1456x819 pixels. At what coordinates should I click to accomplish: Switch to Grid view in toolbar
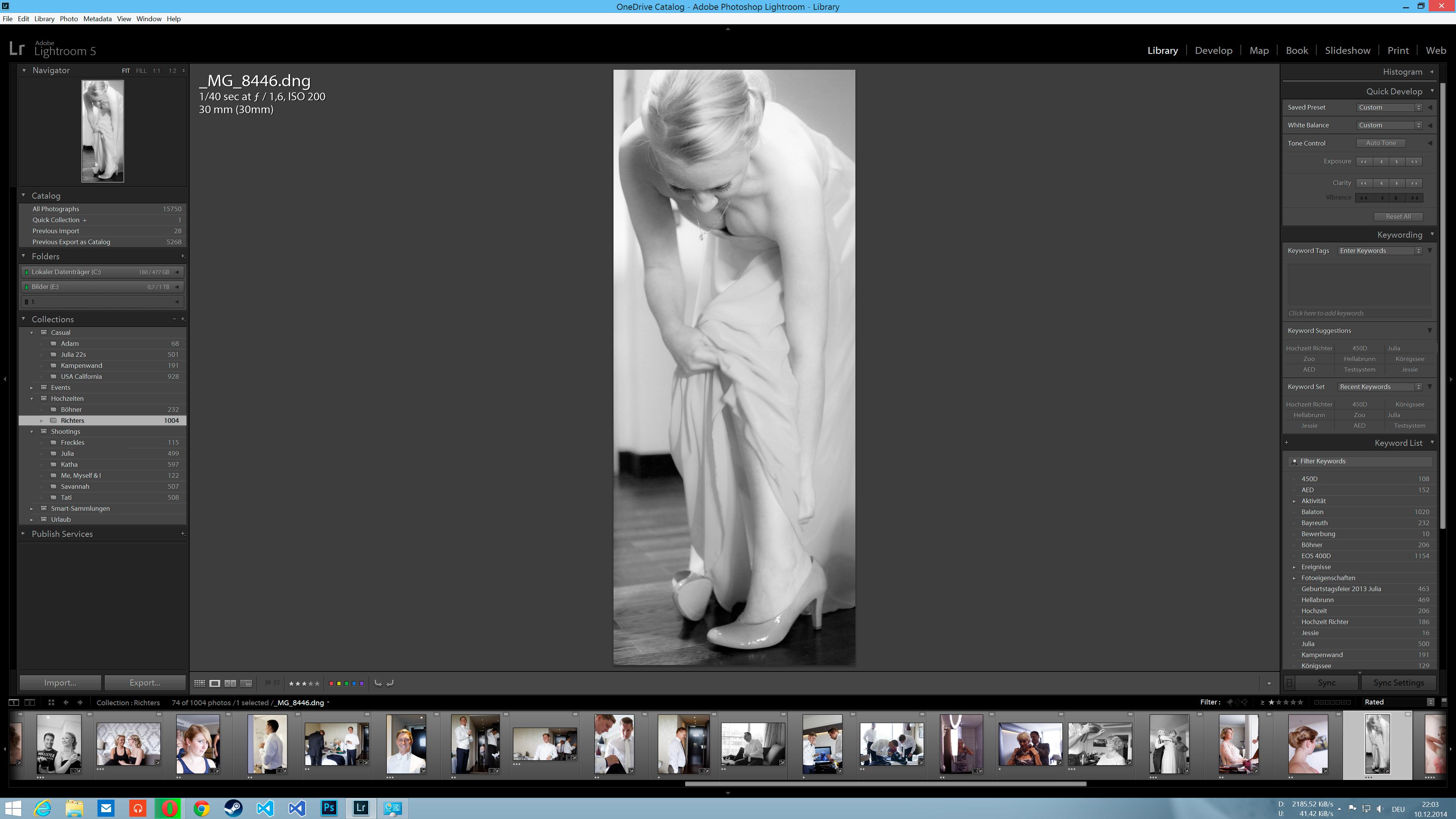pos(199,683)
